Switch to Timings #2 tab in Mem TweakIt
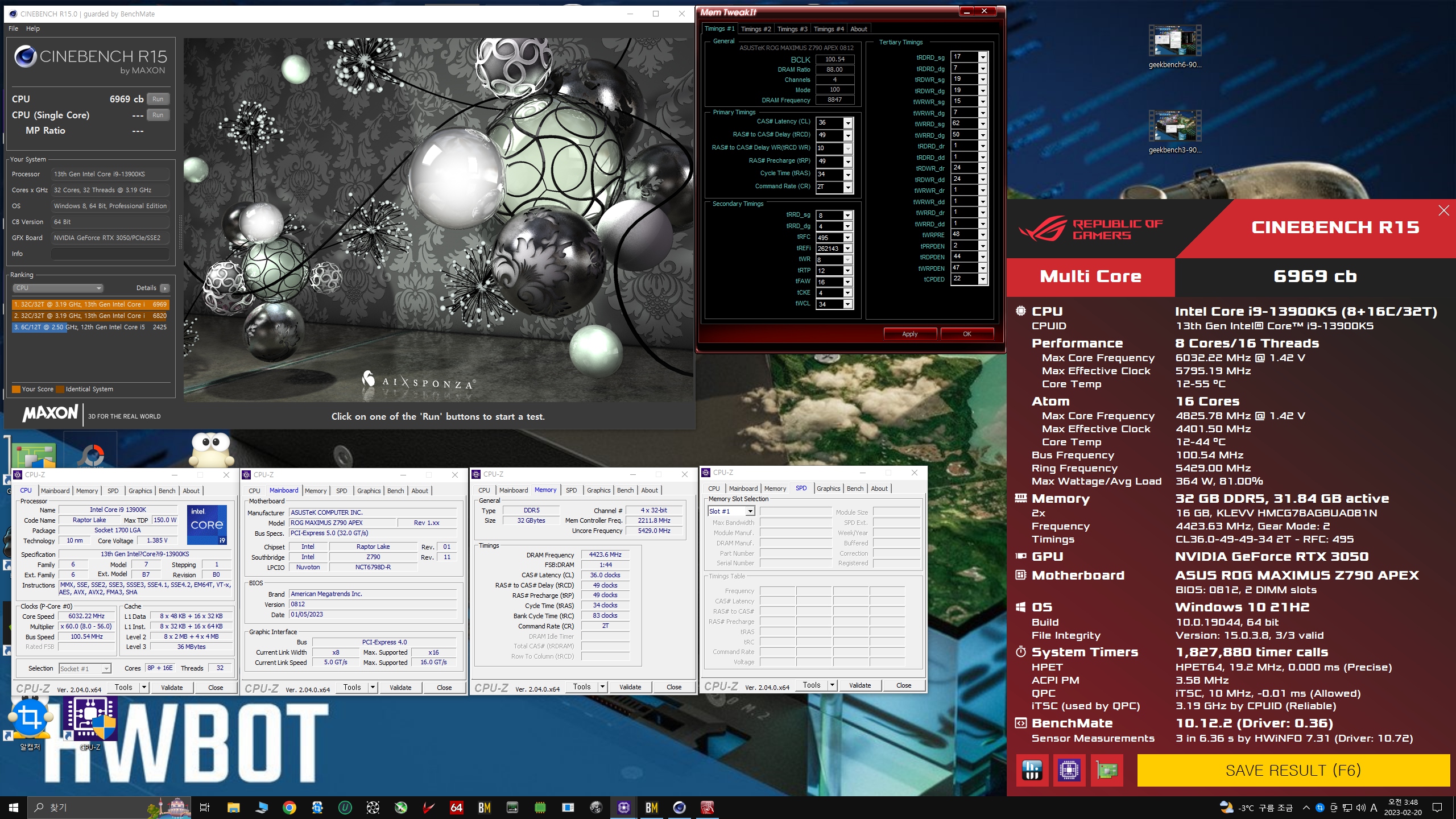Viewport: 1456px width, 819px height. click(756, 29)
